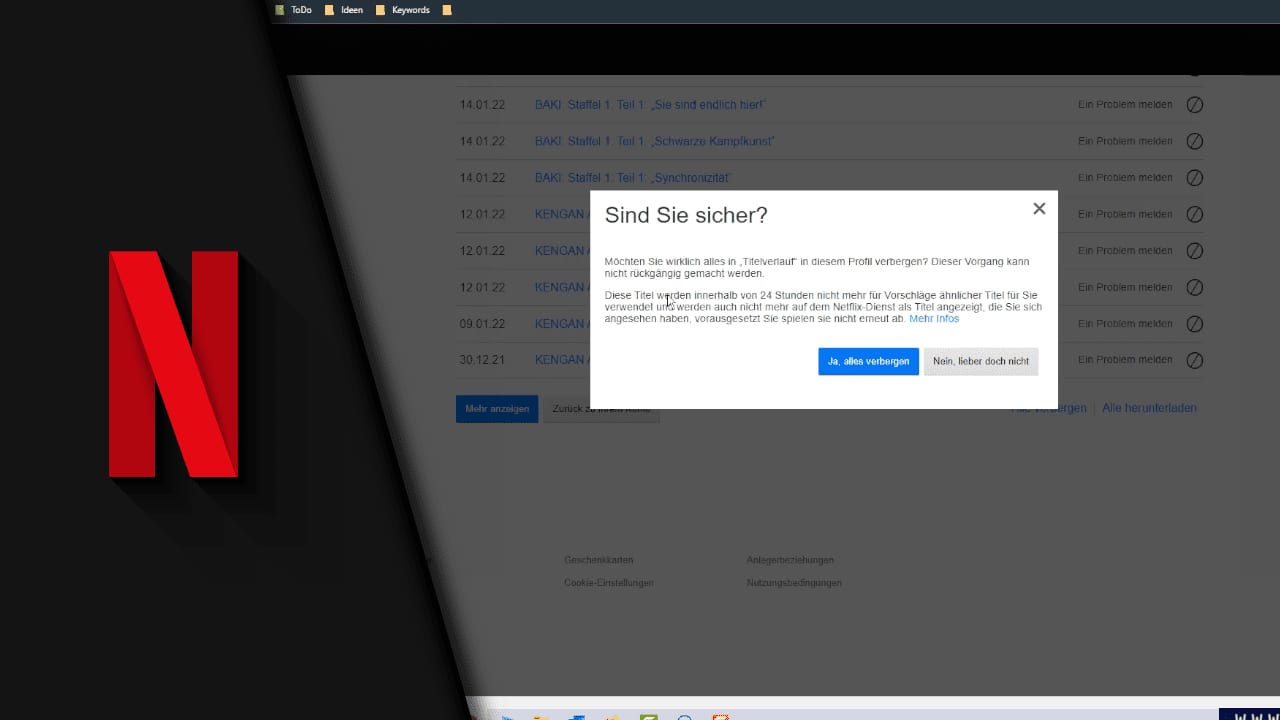Go back via the 'Zurück' account button
Screen dimensions: 1280x720
(x=601, y=409)
